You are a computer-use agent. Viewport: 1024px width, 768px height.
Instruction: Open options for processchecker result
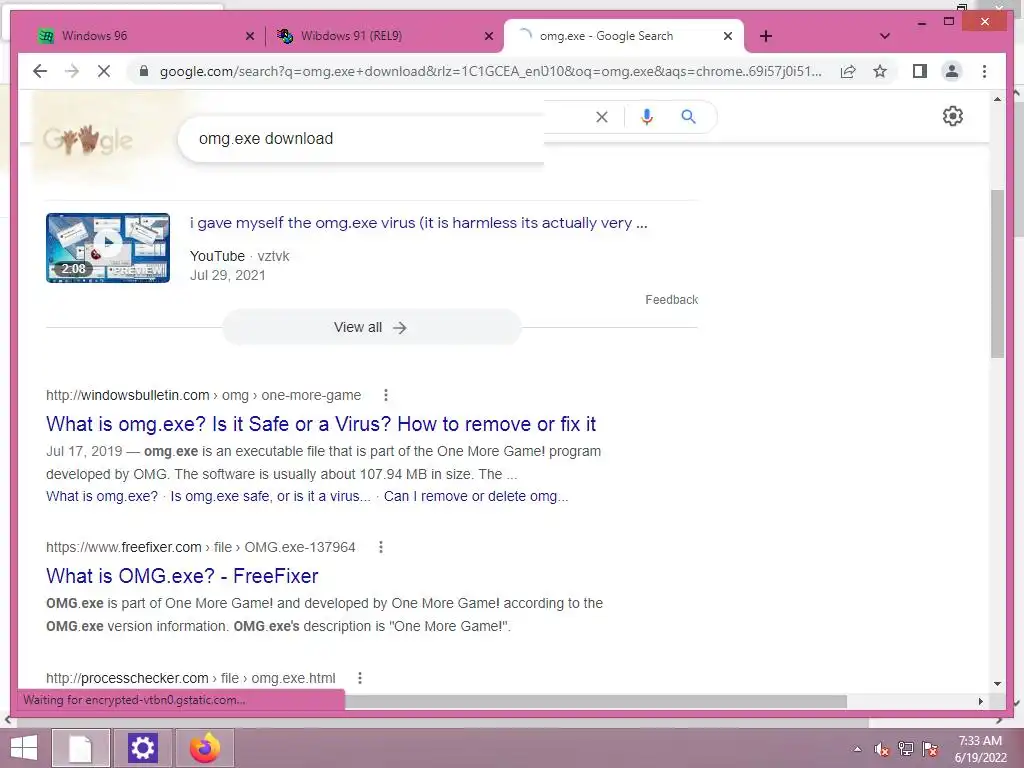[360, 679]
